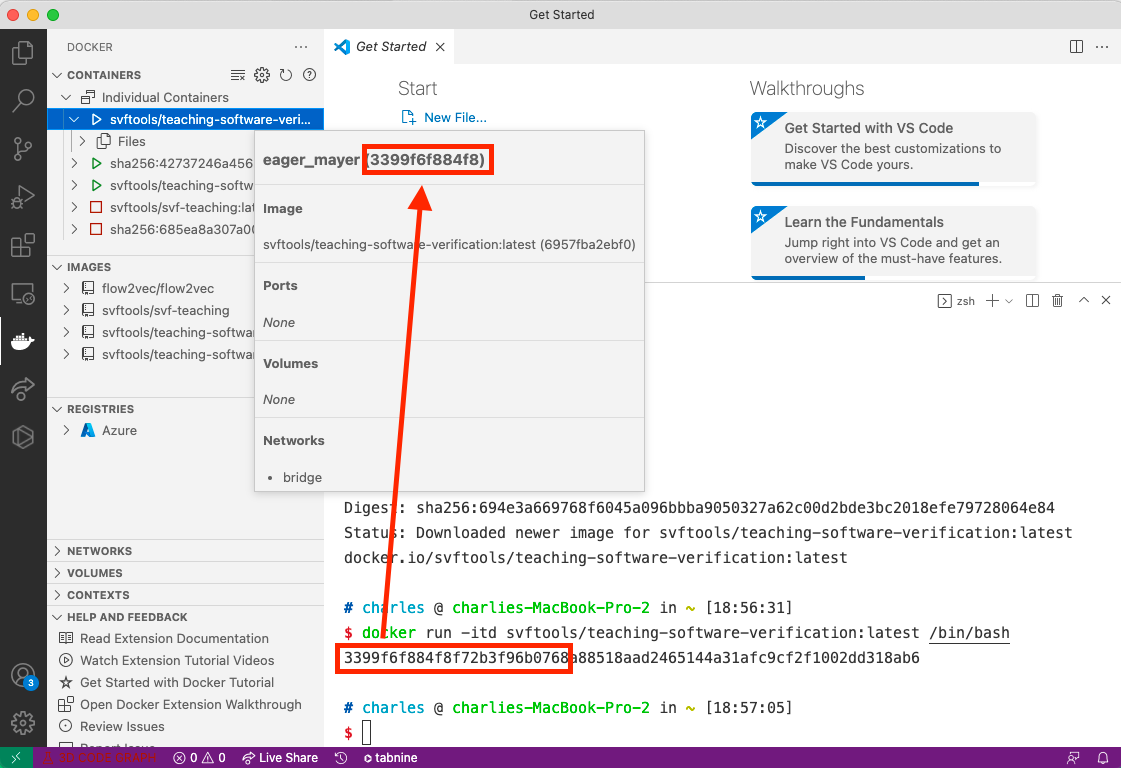Split the terminal pane

(x=1032, y=301)
